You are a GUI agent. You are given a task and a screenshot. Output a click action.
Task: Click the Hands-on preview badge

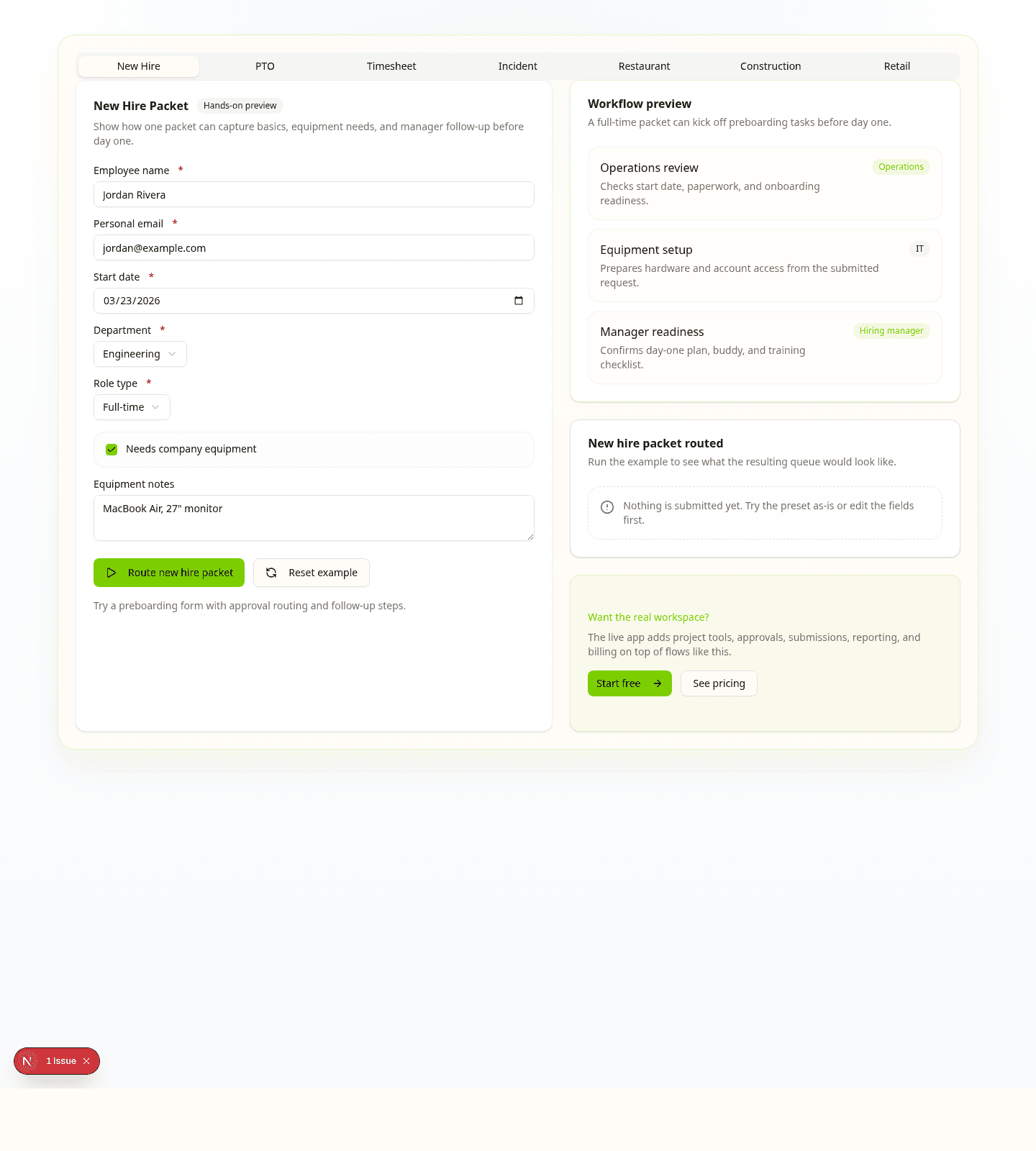(240, 105)
